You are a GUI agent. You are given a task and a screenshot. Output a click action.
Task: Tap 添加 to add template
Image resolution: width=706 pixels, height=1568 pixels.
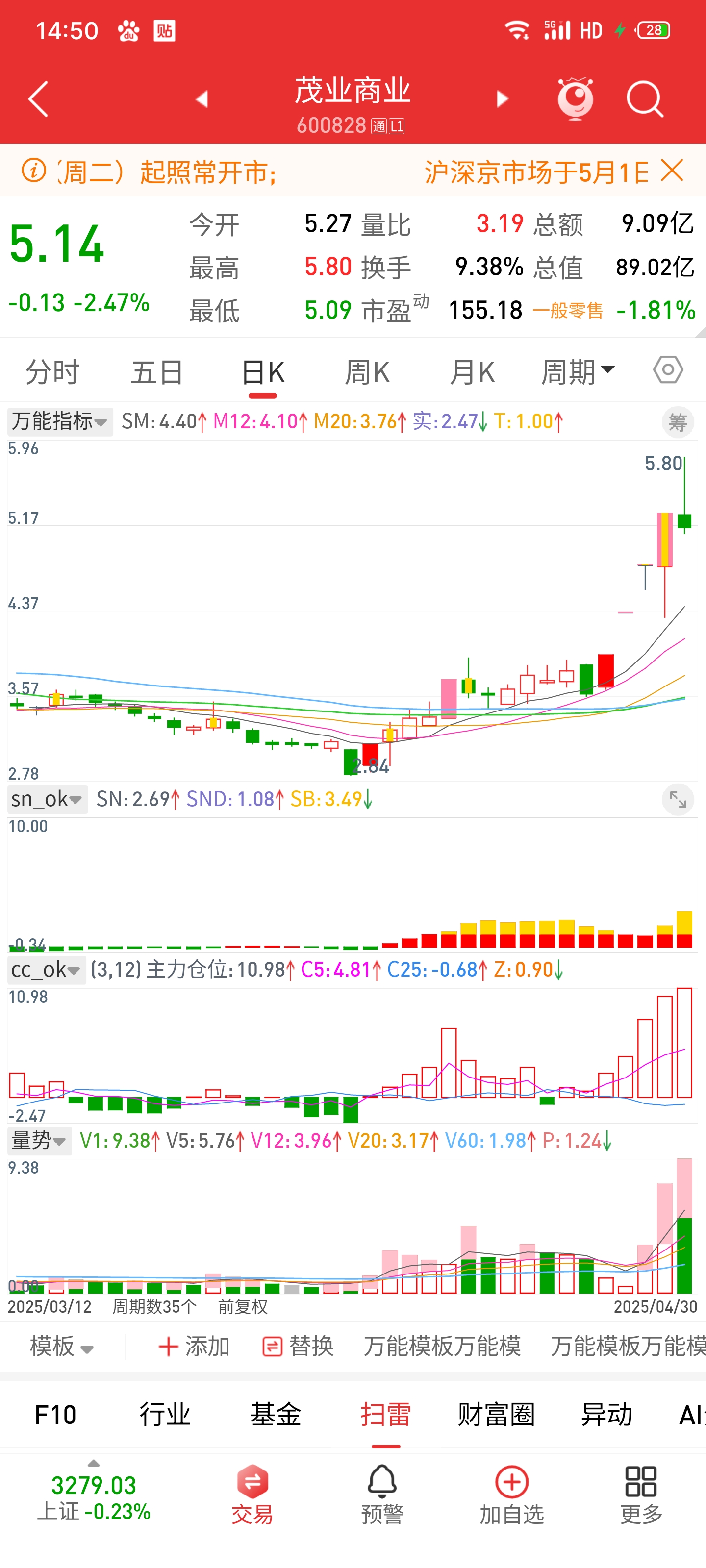194,1346
